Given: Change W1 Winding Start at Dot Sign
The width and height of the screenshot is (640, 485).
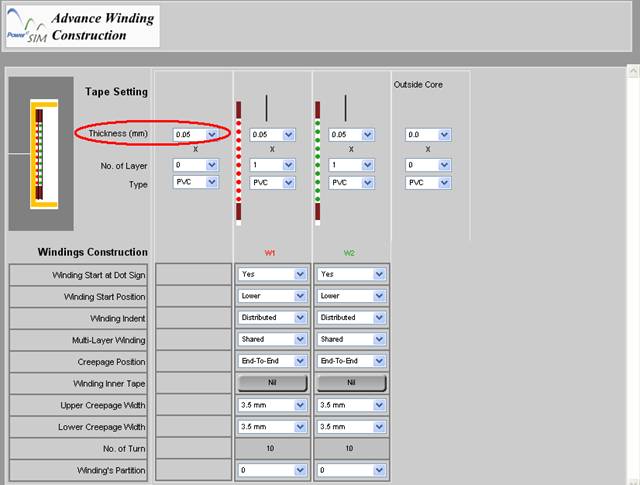Looking at the screenshot, I should [272, 274].
